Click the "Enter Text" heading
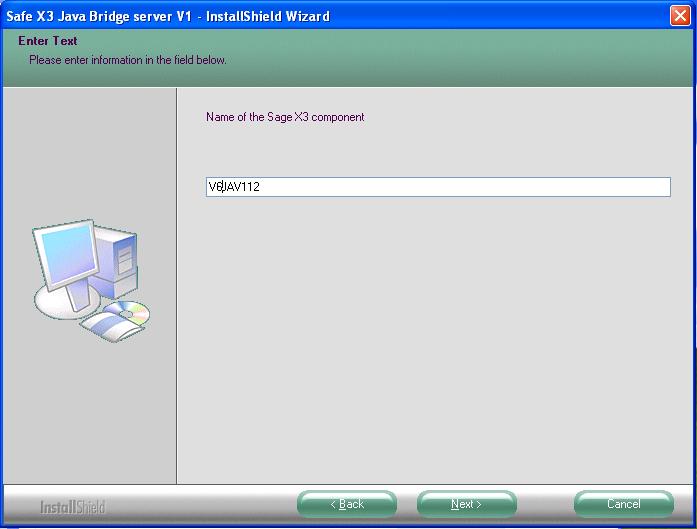Image resolution: width=697 pixels, height=529 pixels. coord(47,41)
